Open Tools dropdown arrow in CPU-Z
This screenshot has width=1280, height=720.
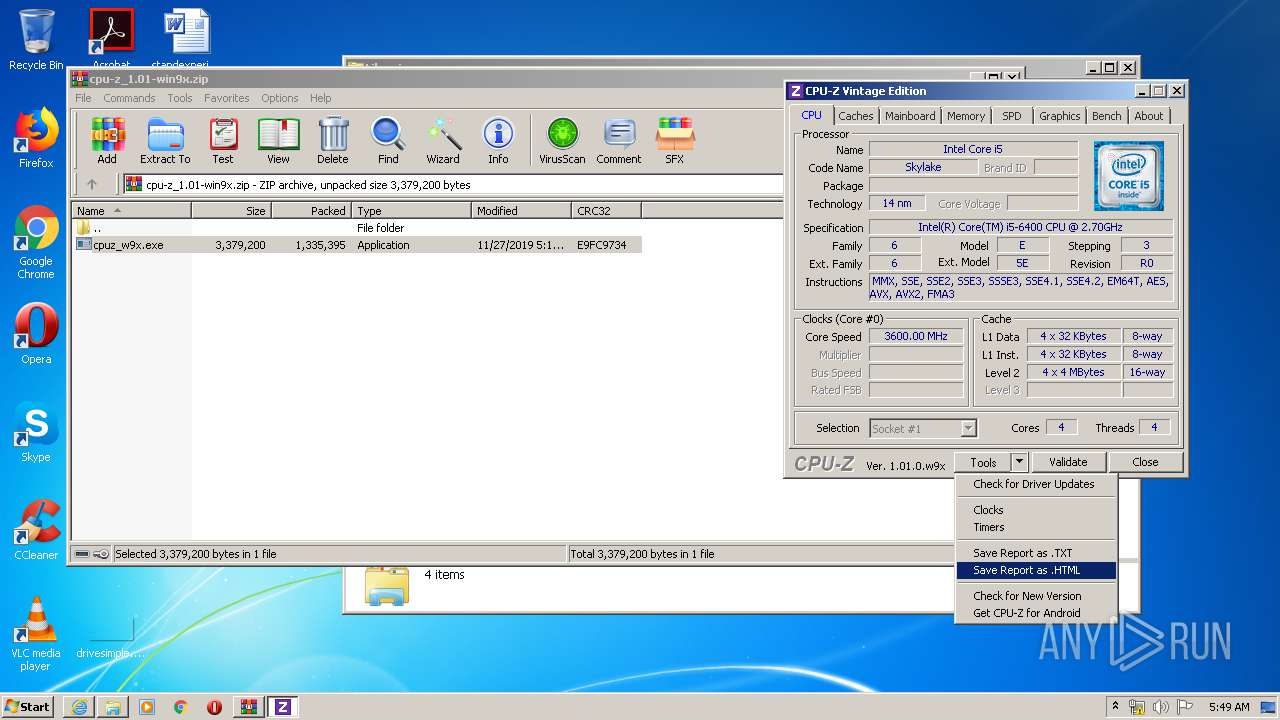pyautogui.click(x=1018, y=462)
